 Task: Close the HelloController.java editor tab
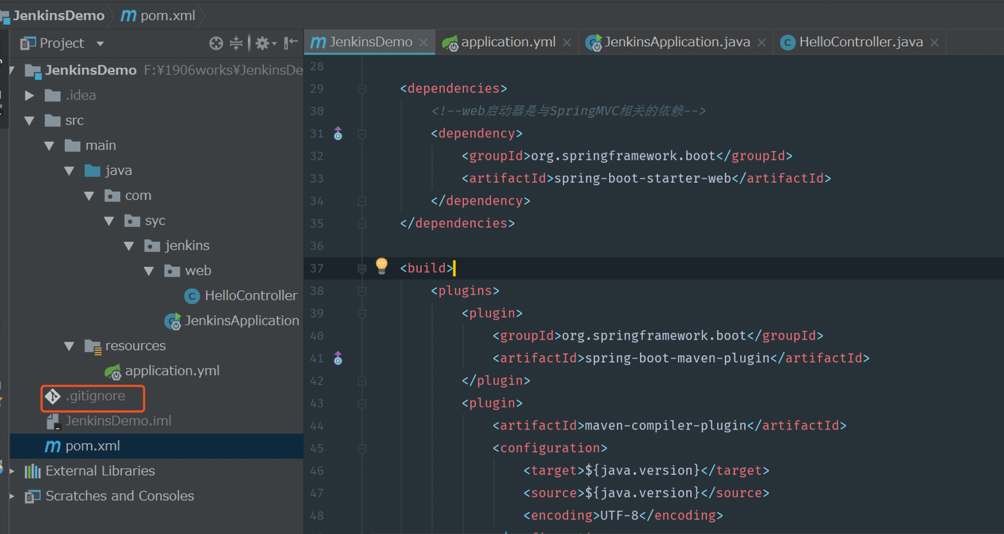(x=934, y=43)
